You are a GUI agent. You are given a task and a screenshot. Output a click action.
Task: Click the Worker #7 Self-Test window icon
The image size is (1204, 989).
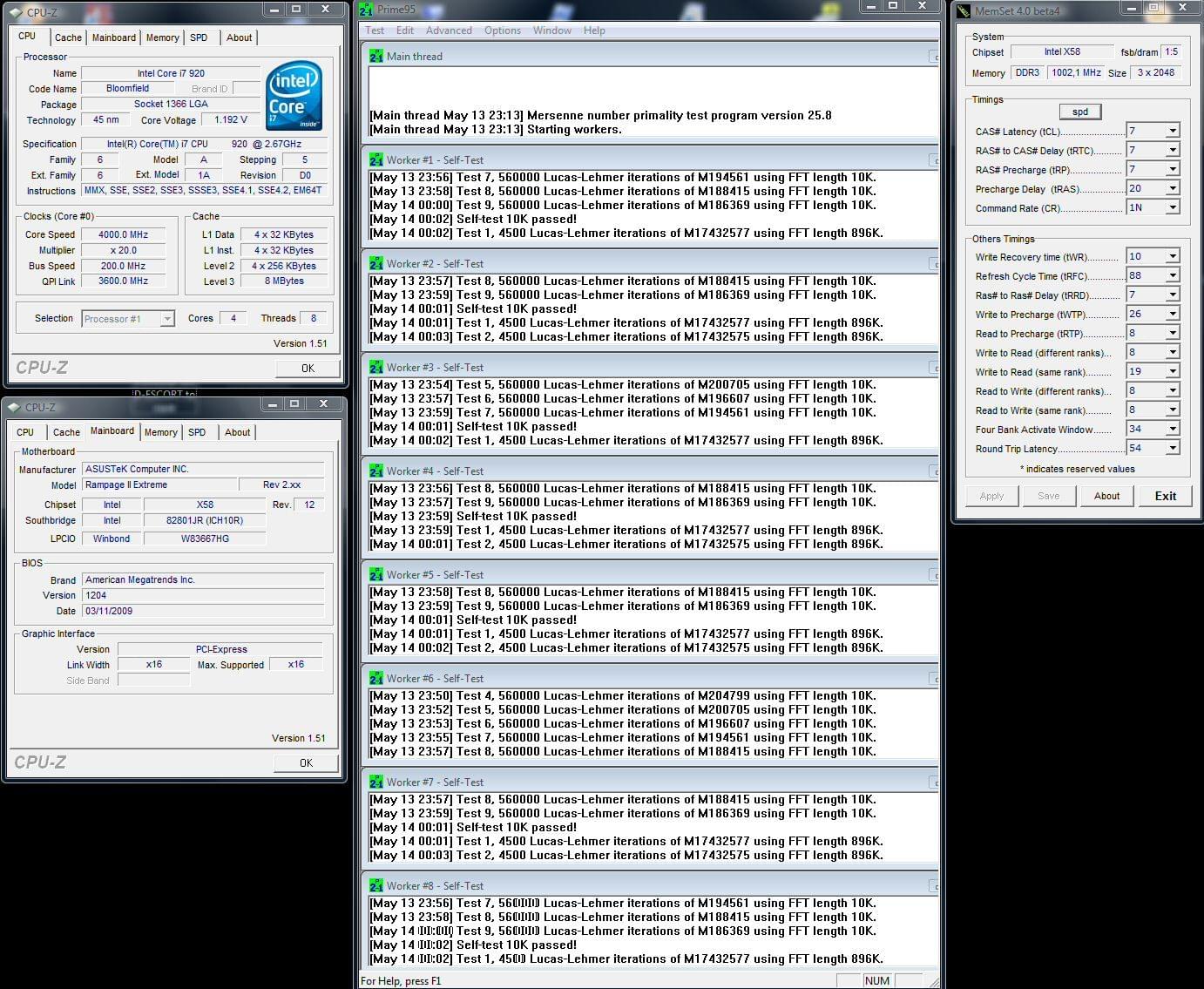click(376, 782)
